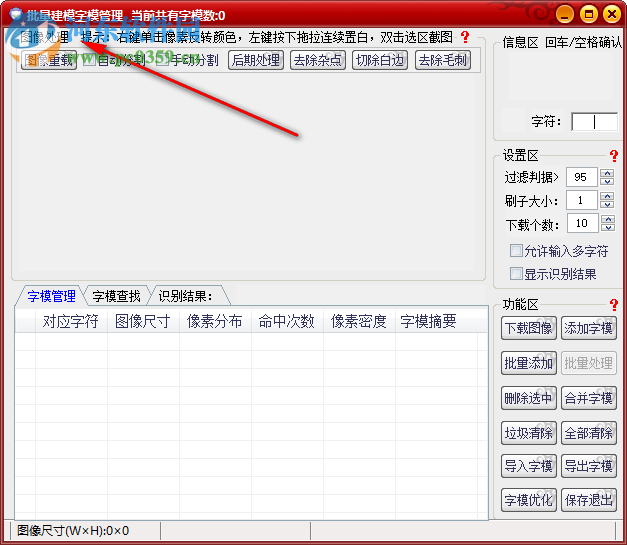Focus the 字符 input box
627x545 pixels.
click(595, 122)
